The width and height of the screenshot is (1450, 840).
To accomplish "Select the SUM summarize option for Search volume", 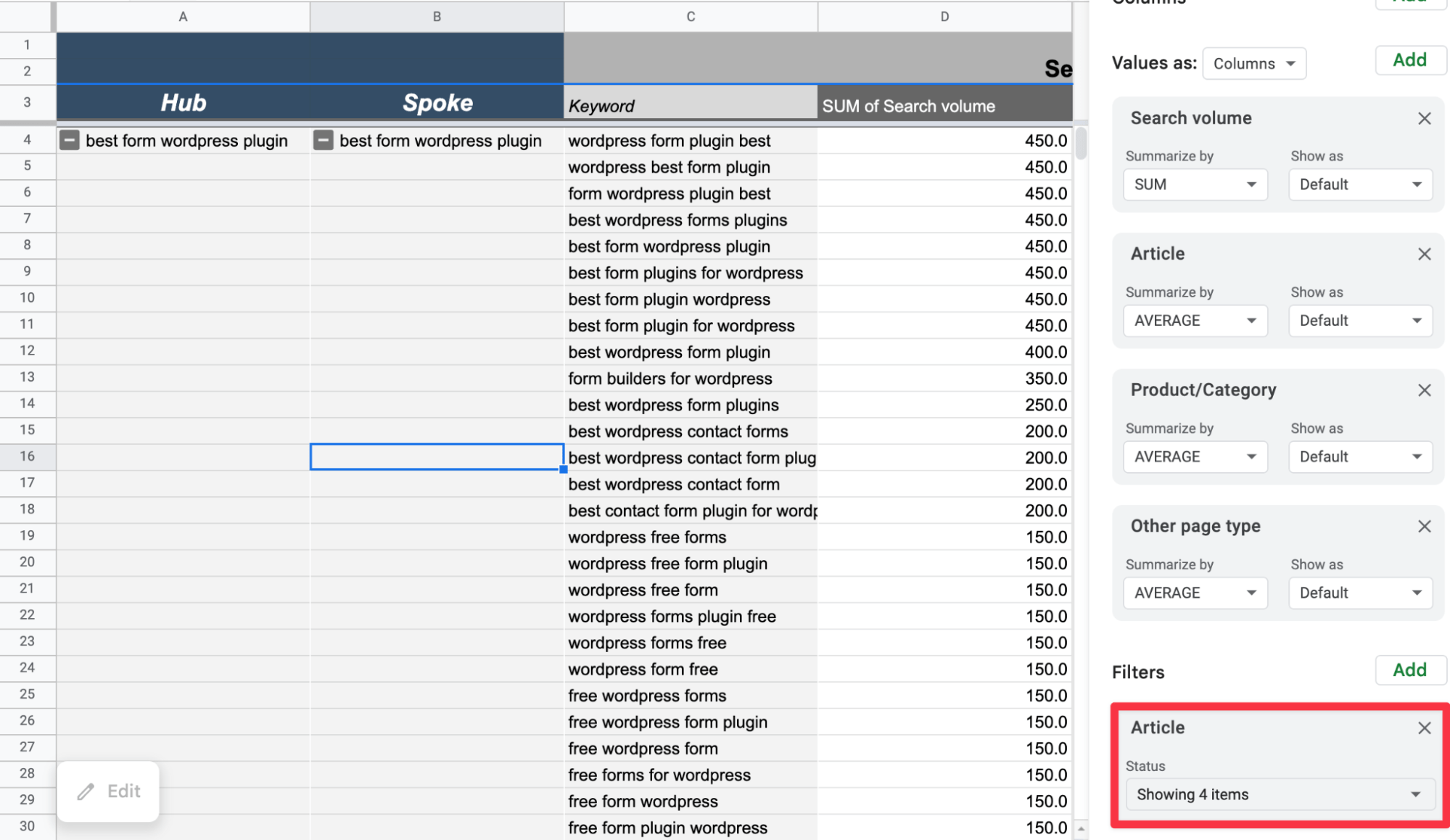I will pos(1195,184).
